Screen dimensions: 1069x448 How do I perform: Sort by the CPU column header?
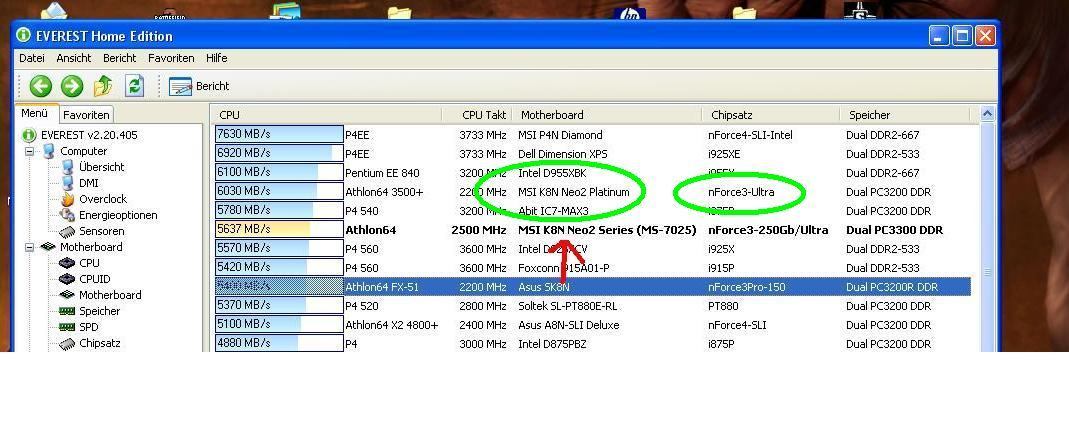tap(328, 115)
